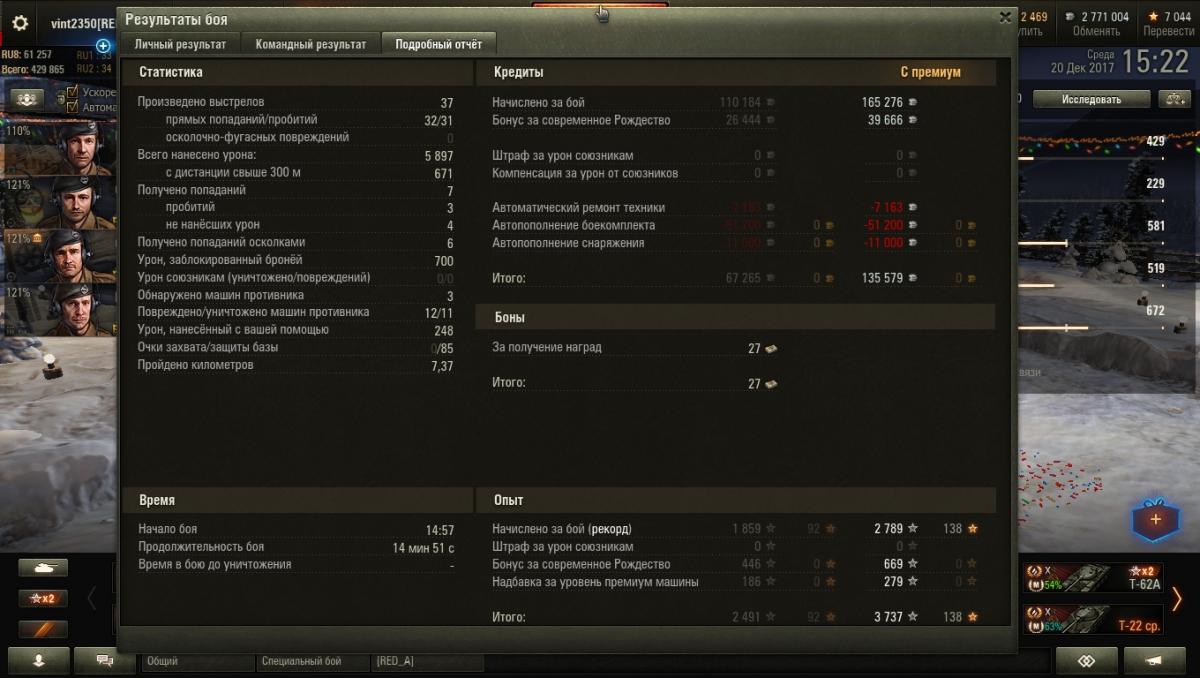Screen dimensions: 1200x678
Task: Click the Исследовать button
Action: (x=1091, y=99)
